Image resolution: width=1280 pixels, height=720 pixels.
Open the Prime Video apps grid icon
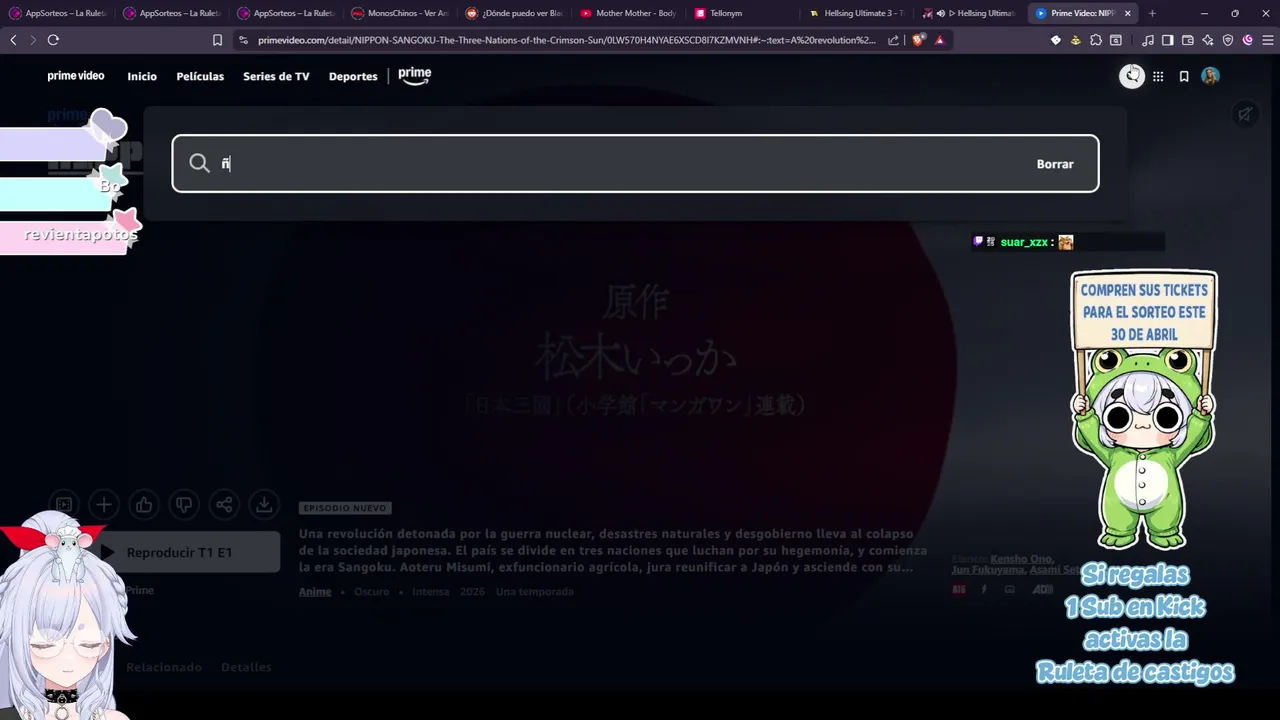(x=1158, y=76)
